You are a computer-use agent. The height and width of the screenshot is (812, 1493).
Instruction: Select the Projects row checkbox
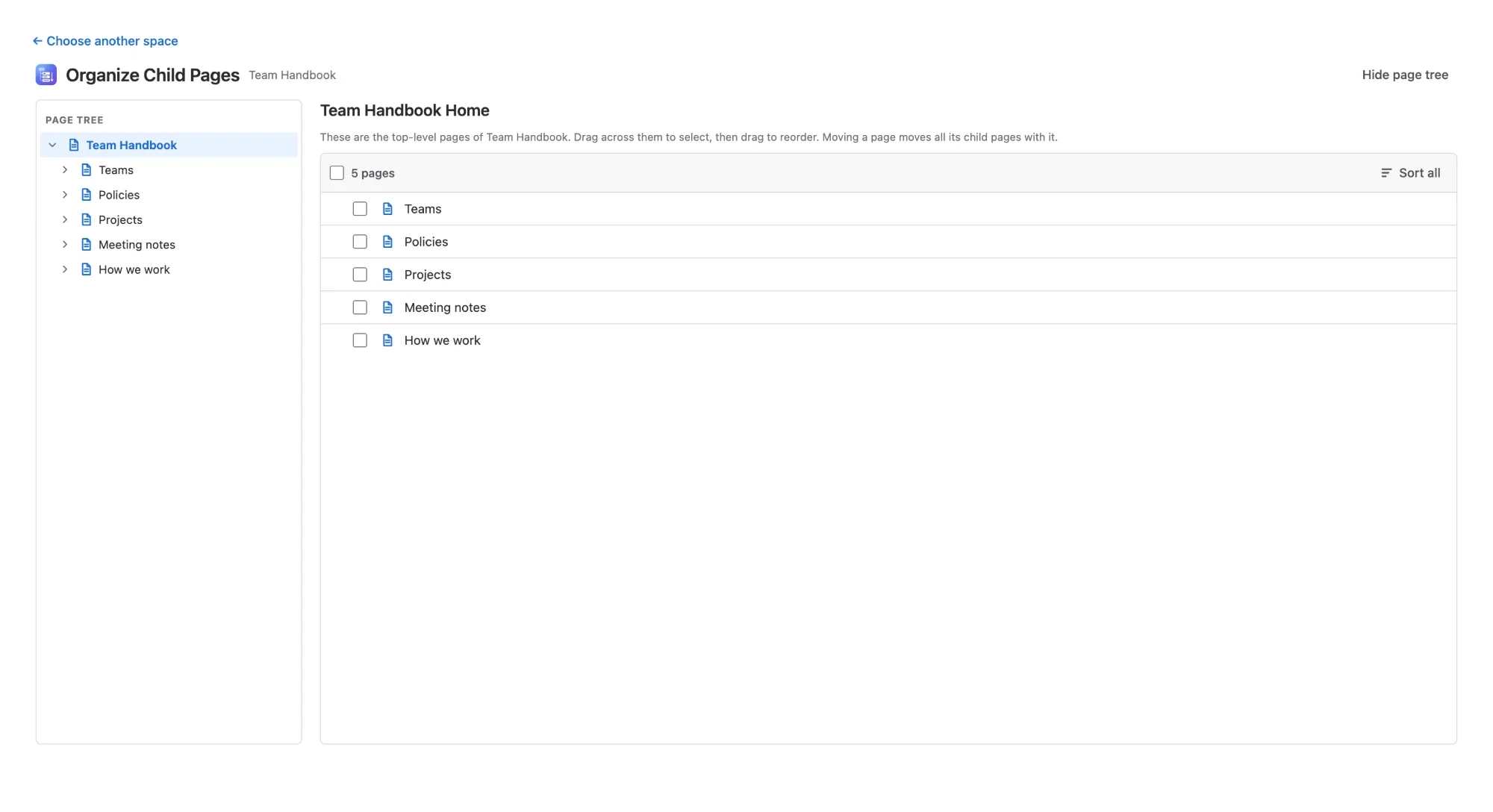(x=360, y=275)
